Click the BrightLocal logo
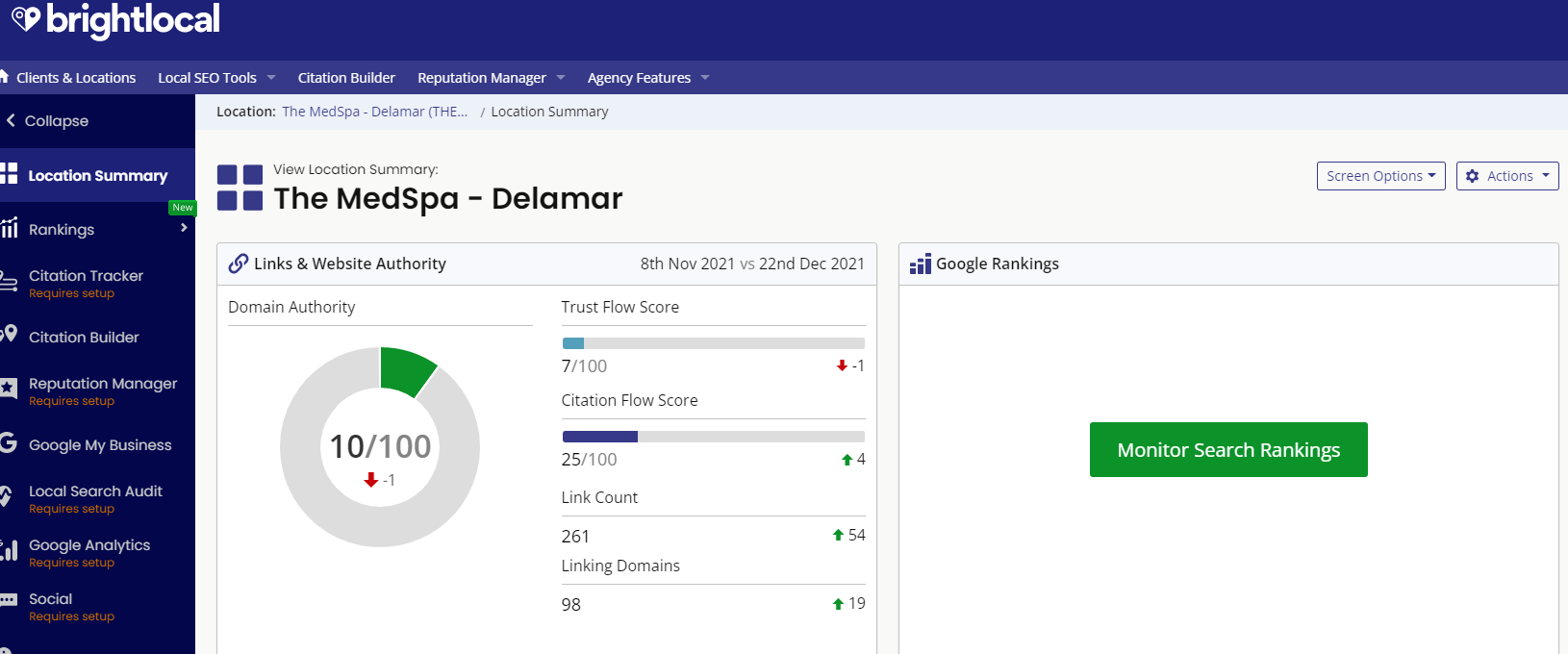Image resolution: width=1568 pixels, height=654 pixels. [115, 19]
